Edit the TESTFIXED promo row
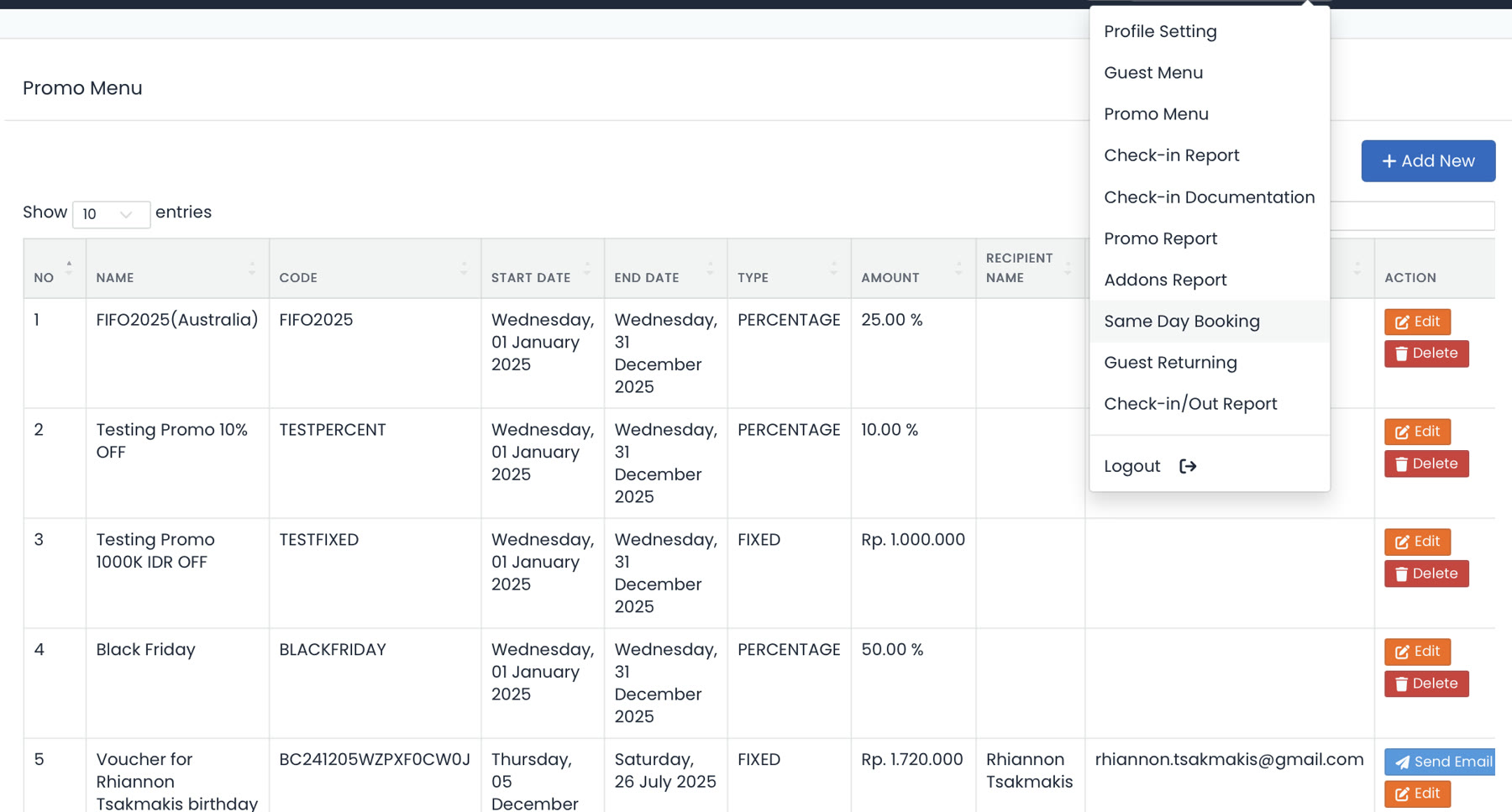 click(1417, 542)
